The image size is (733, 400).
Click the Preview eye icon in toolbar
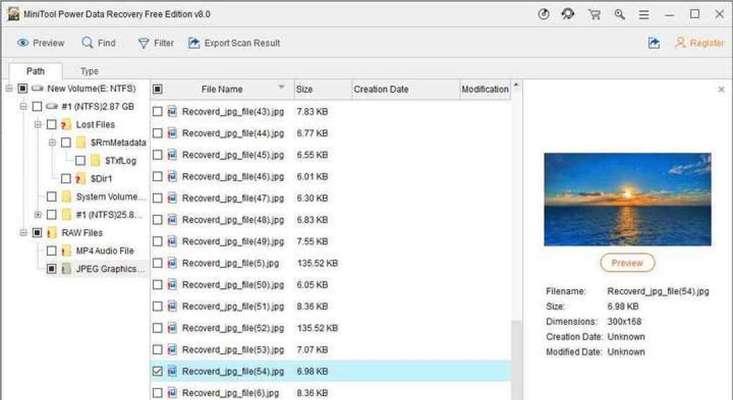23,43
